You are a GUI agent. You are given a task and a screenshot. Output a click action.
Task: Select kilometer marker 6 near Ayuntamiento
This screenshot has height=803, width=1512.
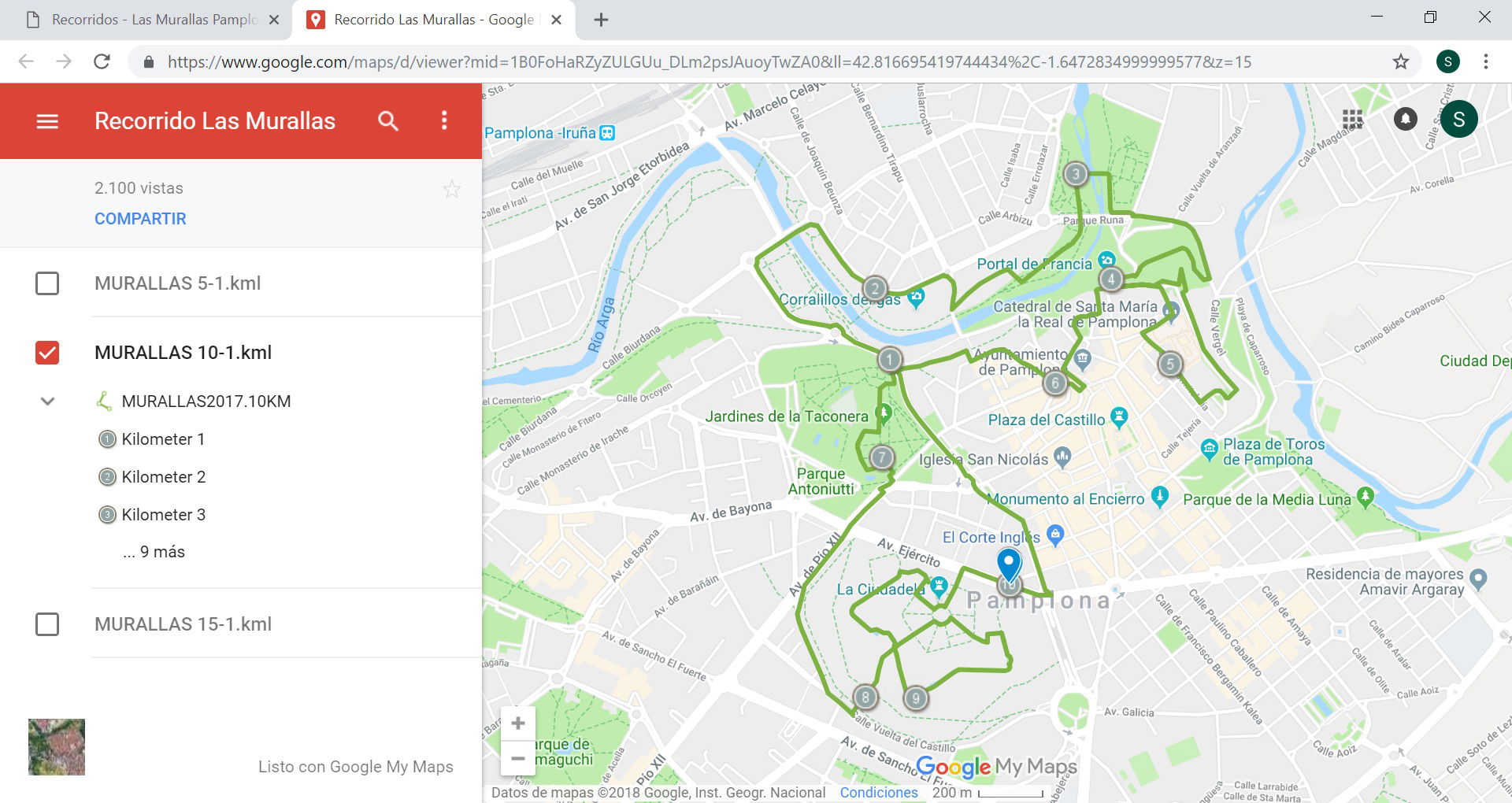tap(1054, 383)
